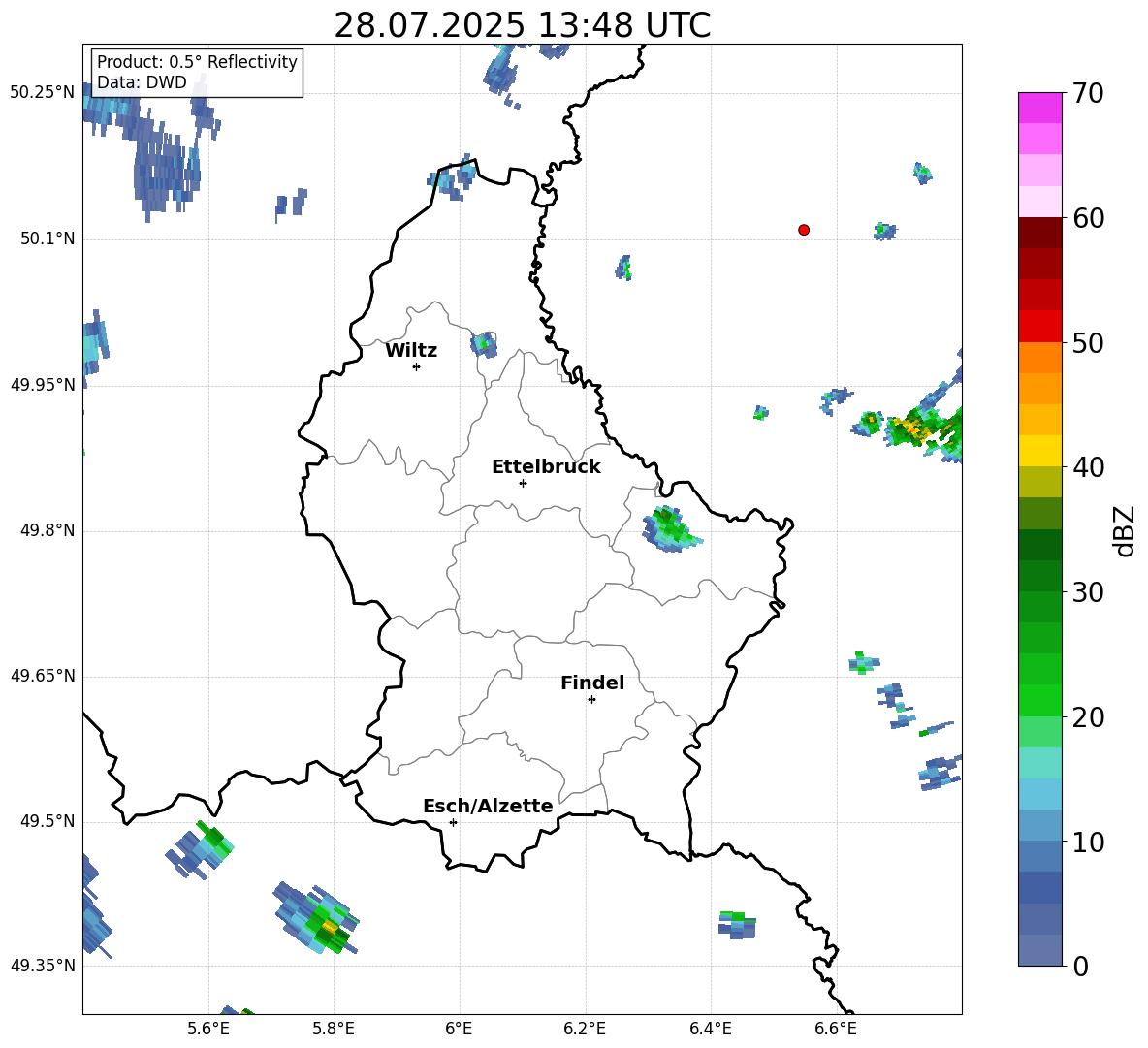
Task: Click the 6.4°E longitude label
Action: pyautogui.click(x=710, y=1029)
